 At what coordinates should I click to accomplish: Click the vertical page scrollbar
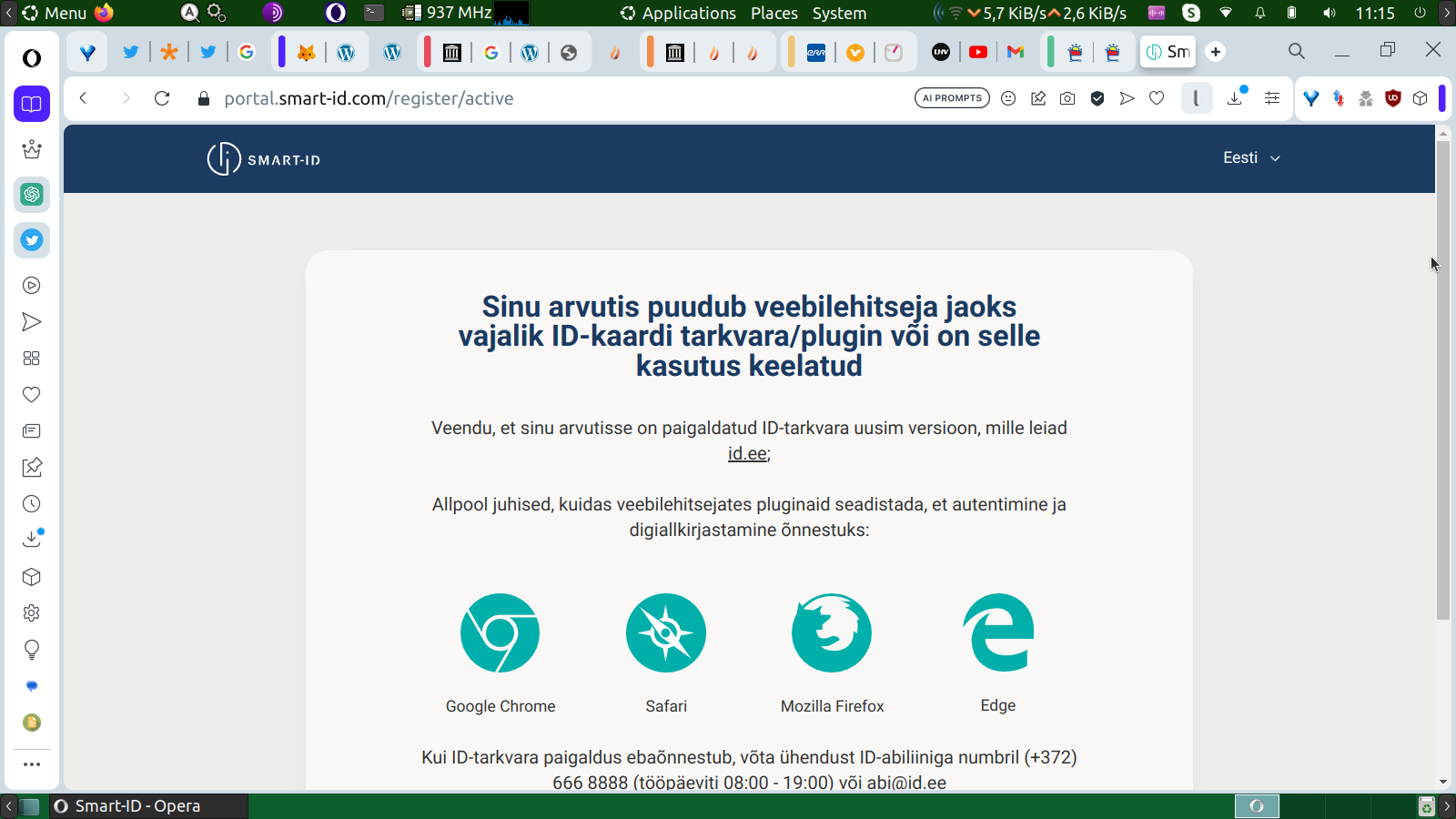1443,380
